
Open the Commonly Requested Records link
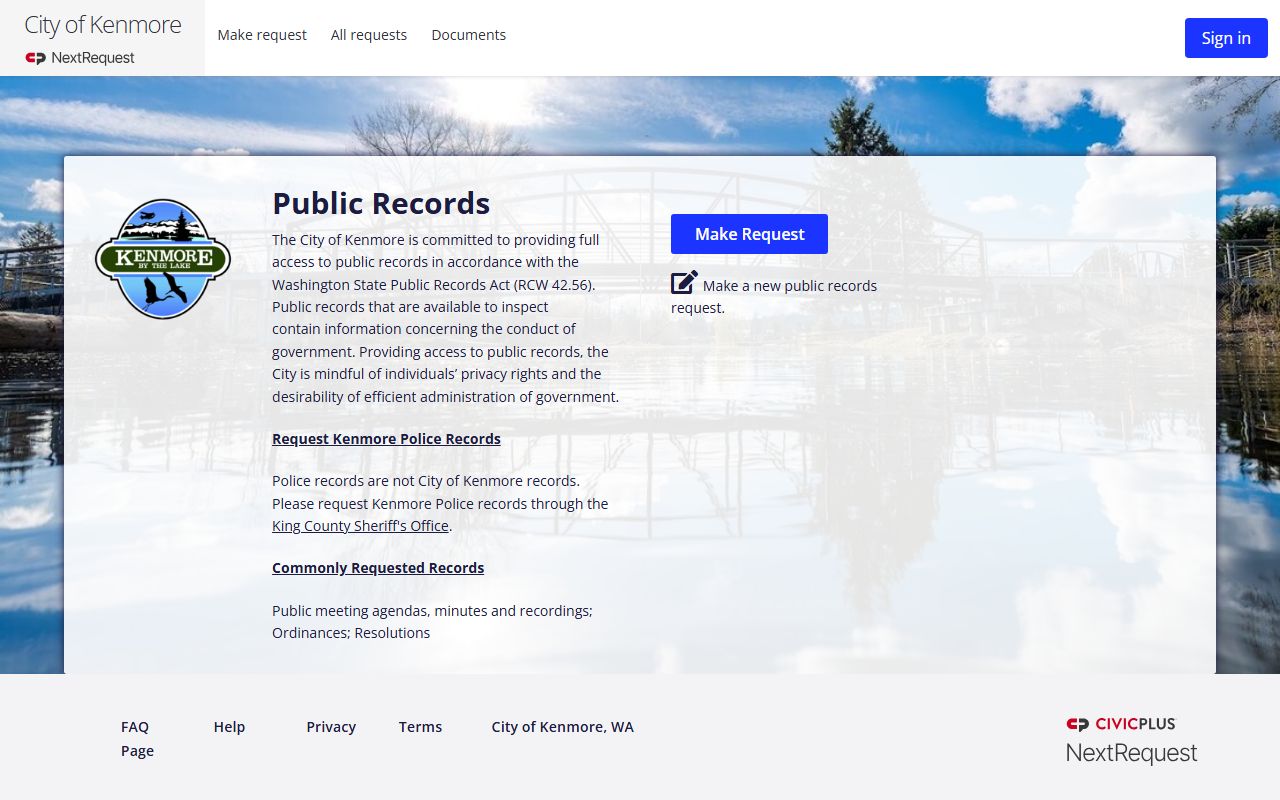pos(378,568)
